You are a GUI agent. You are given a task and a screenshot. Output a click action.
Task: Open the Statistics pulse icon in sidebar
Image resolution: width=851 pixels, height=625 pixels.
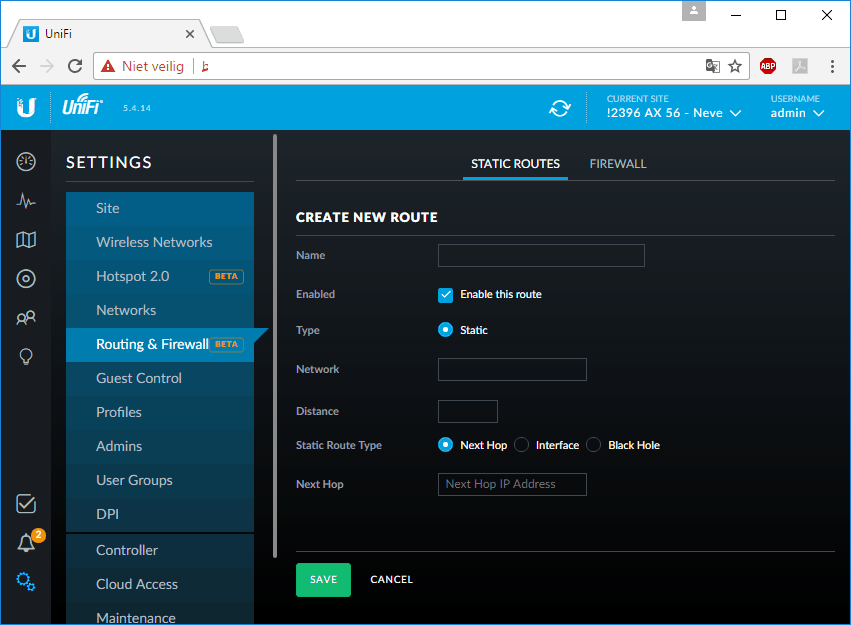(x=26, y=201)
